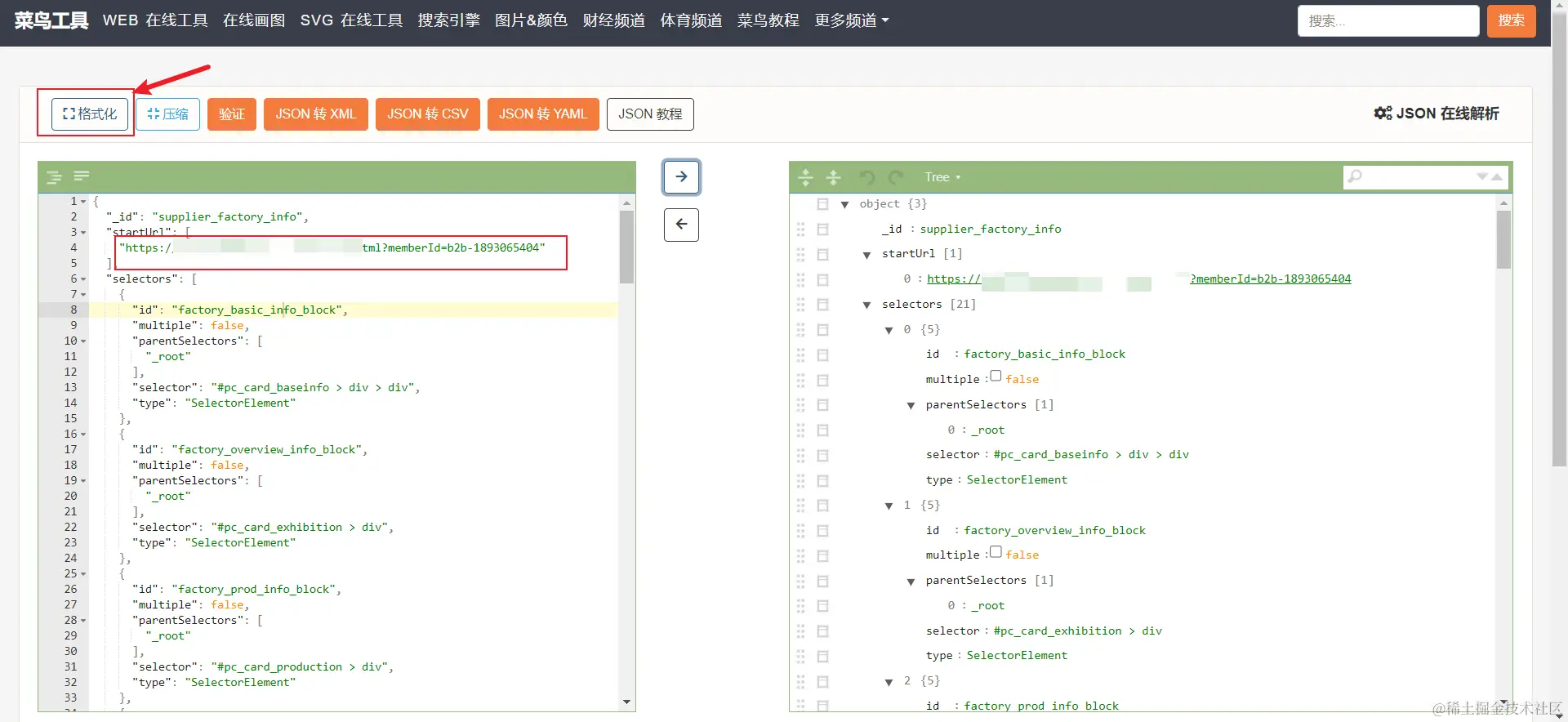1568x722 pixels.
Task: Open WEB 在线工具 in the navbar
Action: point(155,20)
